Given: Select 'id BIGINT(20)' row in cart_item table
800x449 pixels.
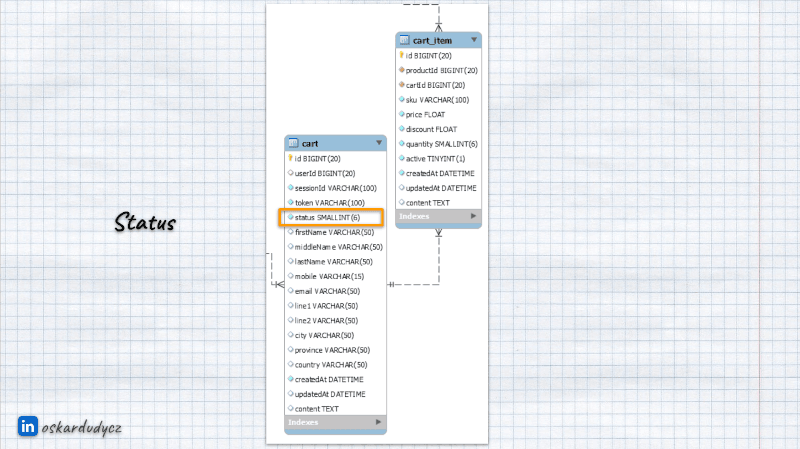Looking at the screenshot, I should coord(438,56).
